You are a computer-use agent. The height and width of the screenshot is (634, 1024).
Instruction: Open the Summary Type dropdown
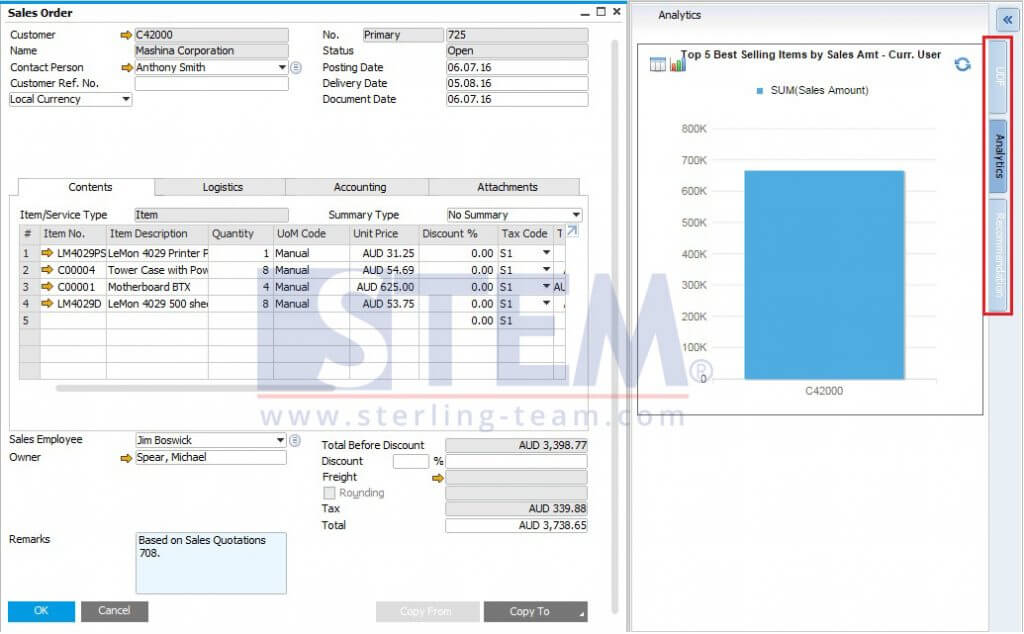coord(575,215)
